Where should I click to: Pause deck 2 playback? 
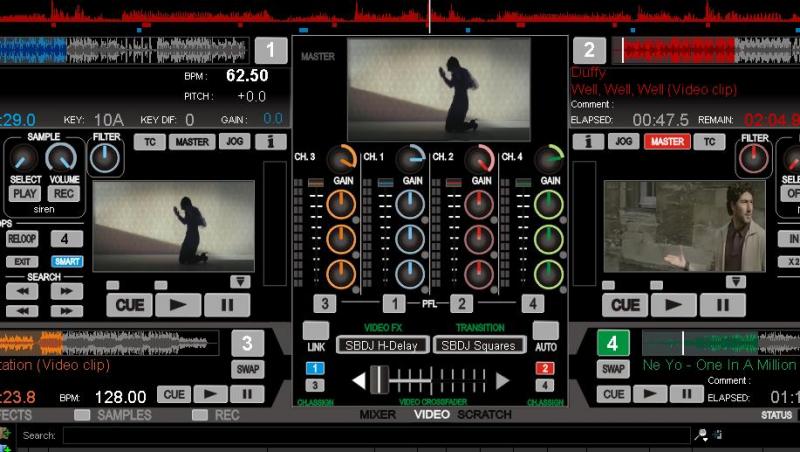[x=722, y=305]
